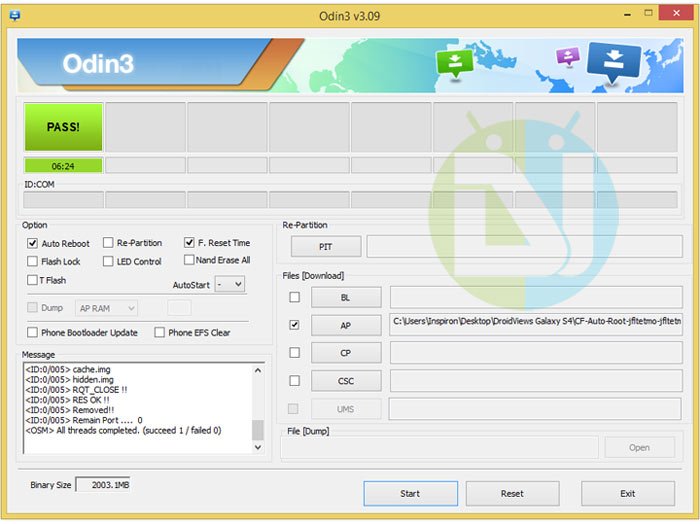Click the AP file button
700x524 pixels.
[346, 325]
